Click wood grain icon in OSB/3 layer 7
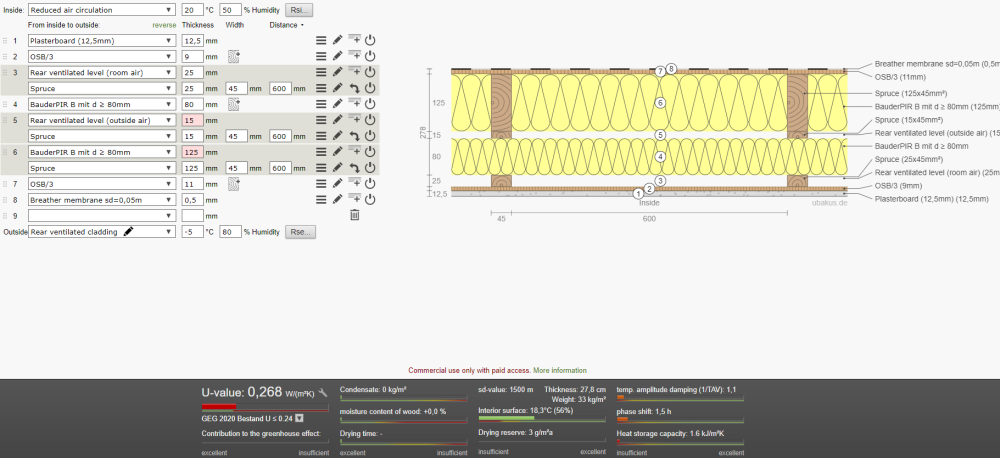 click(233, 184)
